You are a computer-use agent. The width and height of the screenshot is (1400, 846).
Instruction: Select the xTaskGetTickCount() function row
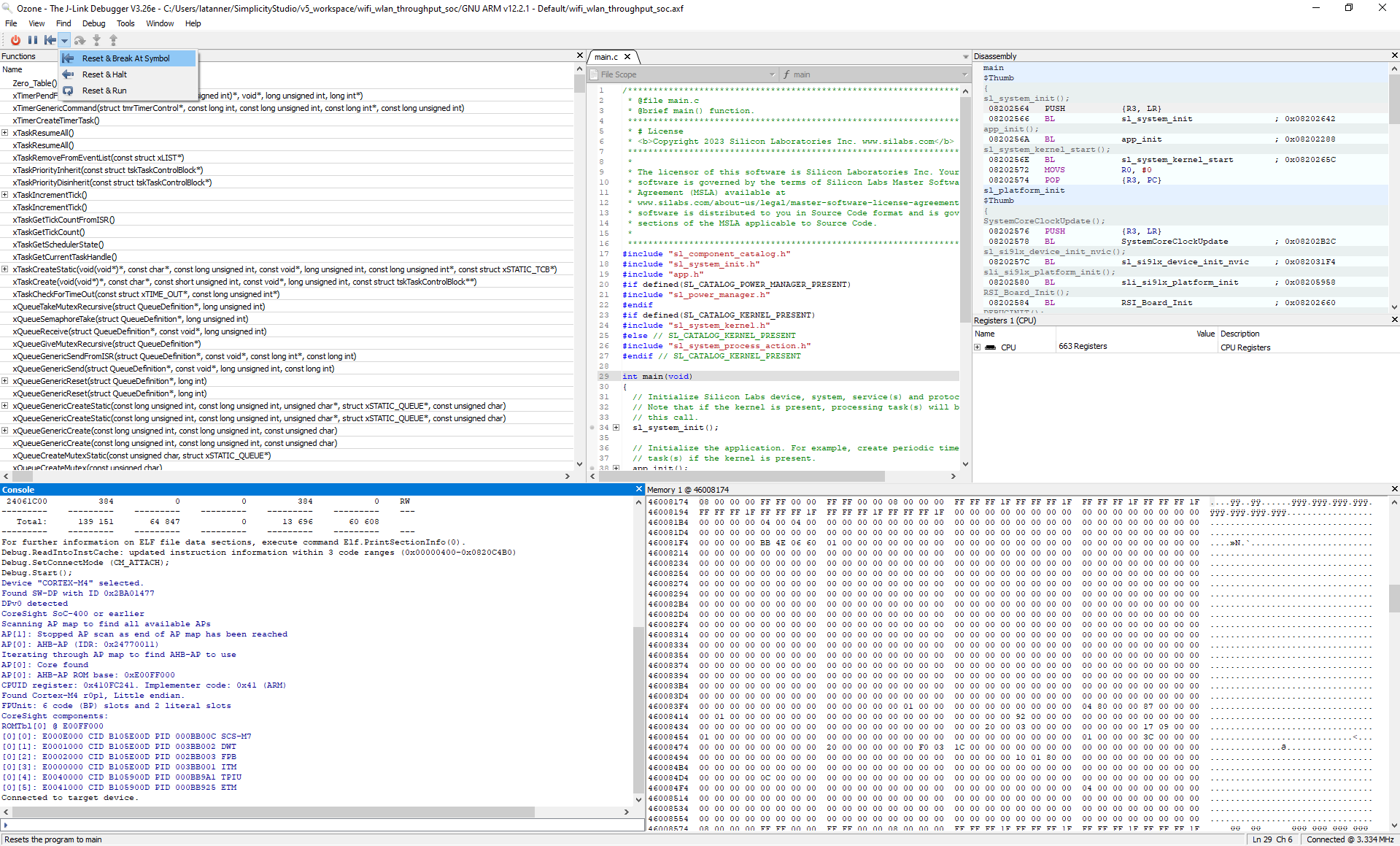[x=49, y=232]
